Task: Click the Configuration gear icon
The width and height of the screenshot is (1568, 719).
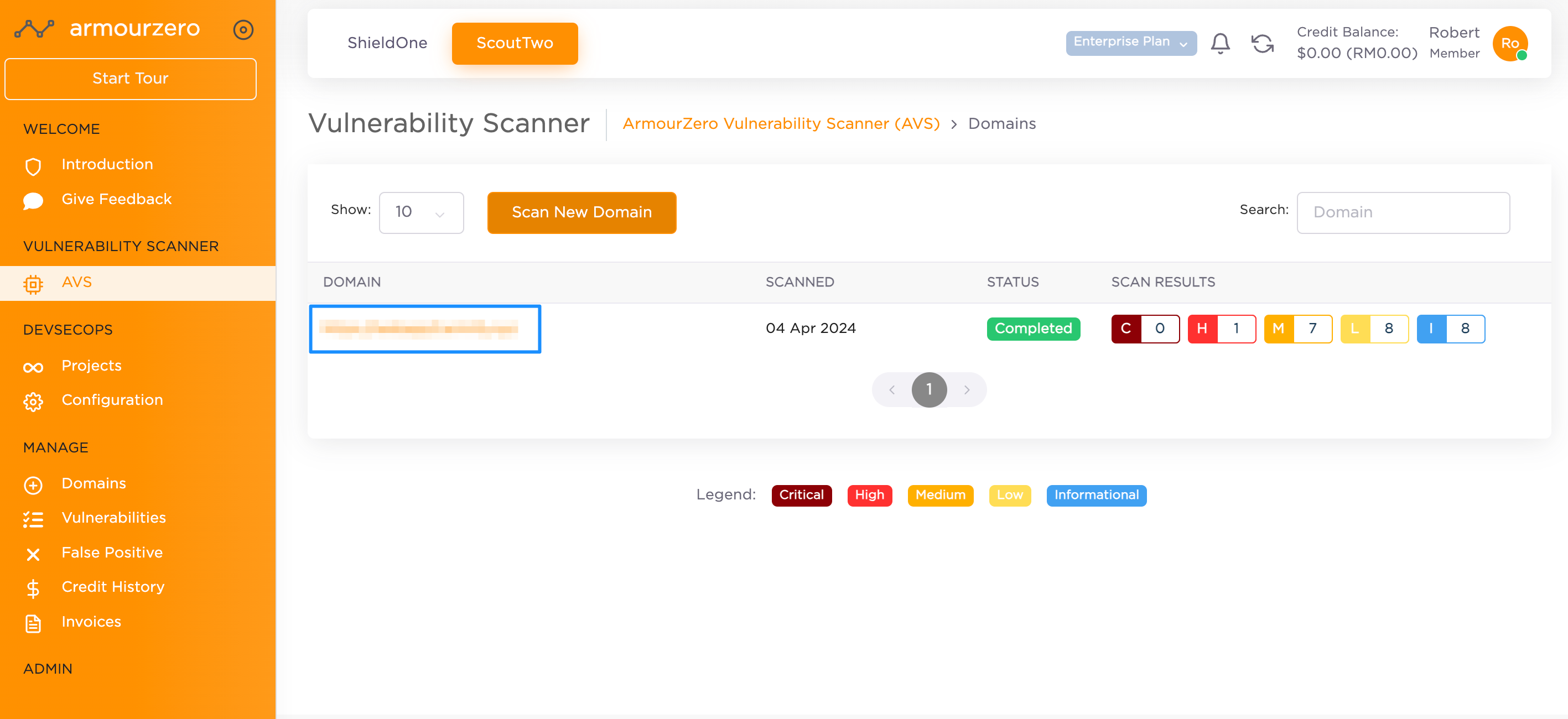Action: 33,402
